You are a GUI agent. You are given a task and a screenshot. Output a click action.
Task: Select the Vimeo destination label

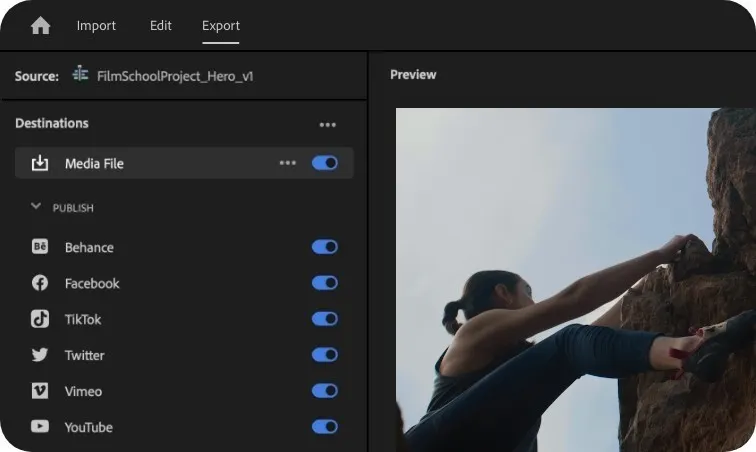83,391
